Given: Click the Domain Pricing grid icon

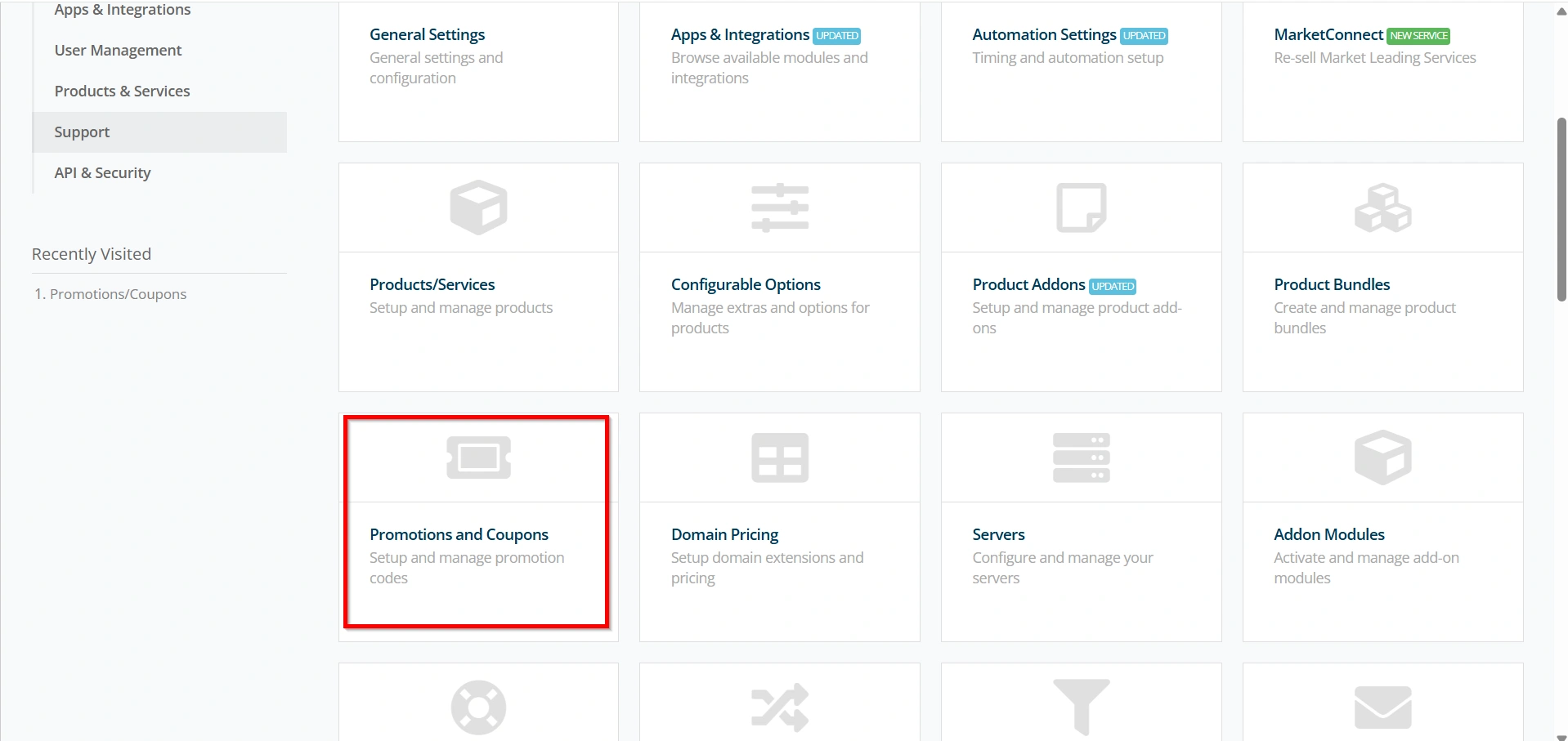Looking at the screenshot, I should 780,458.
